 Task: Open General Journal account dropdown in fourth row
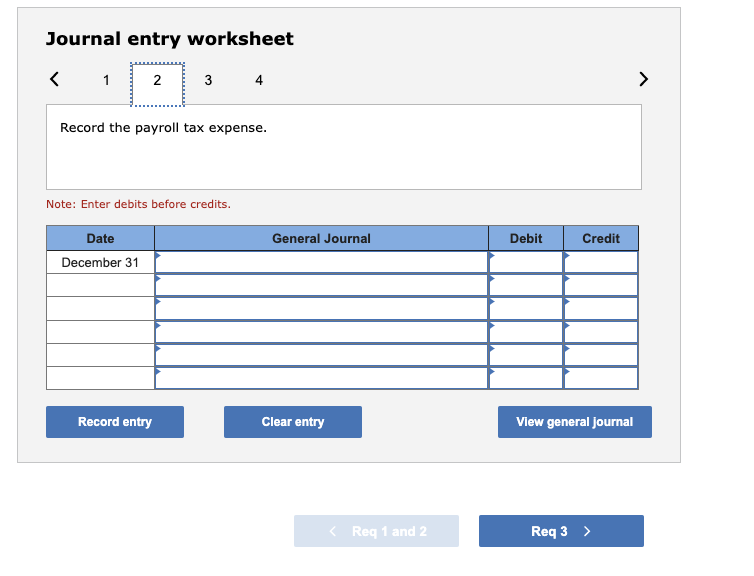click(x=321, y=332)
